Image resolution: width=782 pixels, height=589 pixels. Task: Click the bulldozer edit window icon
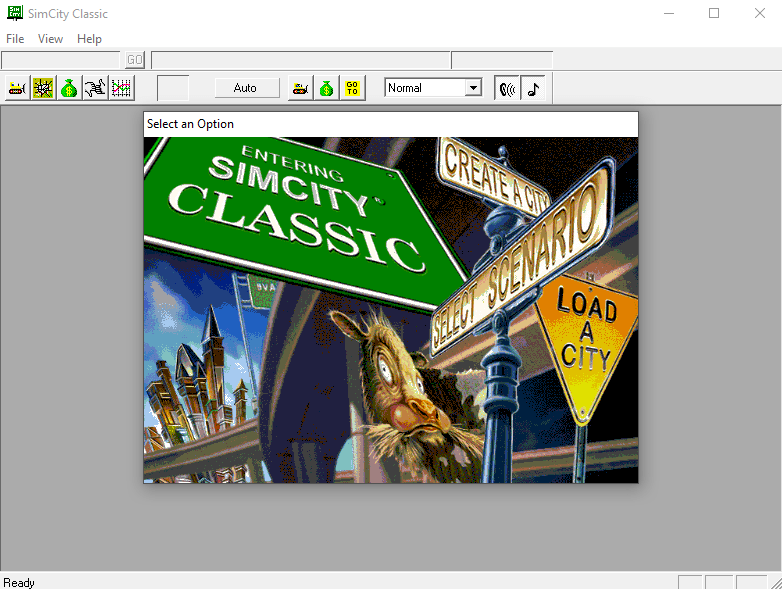click(17, 88)
